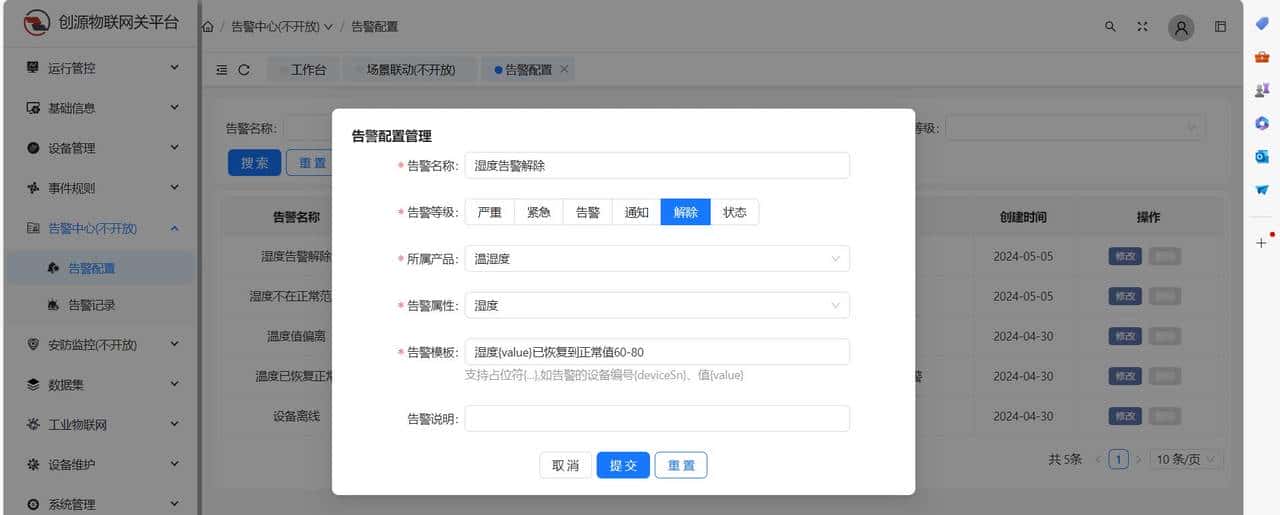The width and height of the screenshot is (1280, 515).
Task: Select 状态 alarm level
Action: click(x=735, y=212)
